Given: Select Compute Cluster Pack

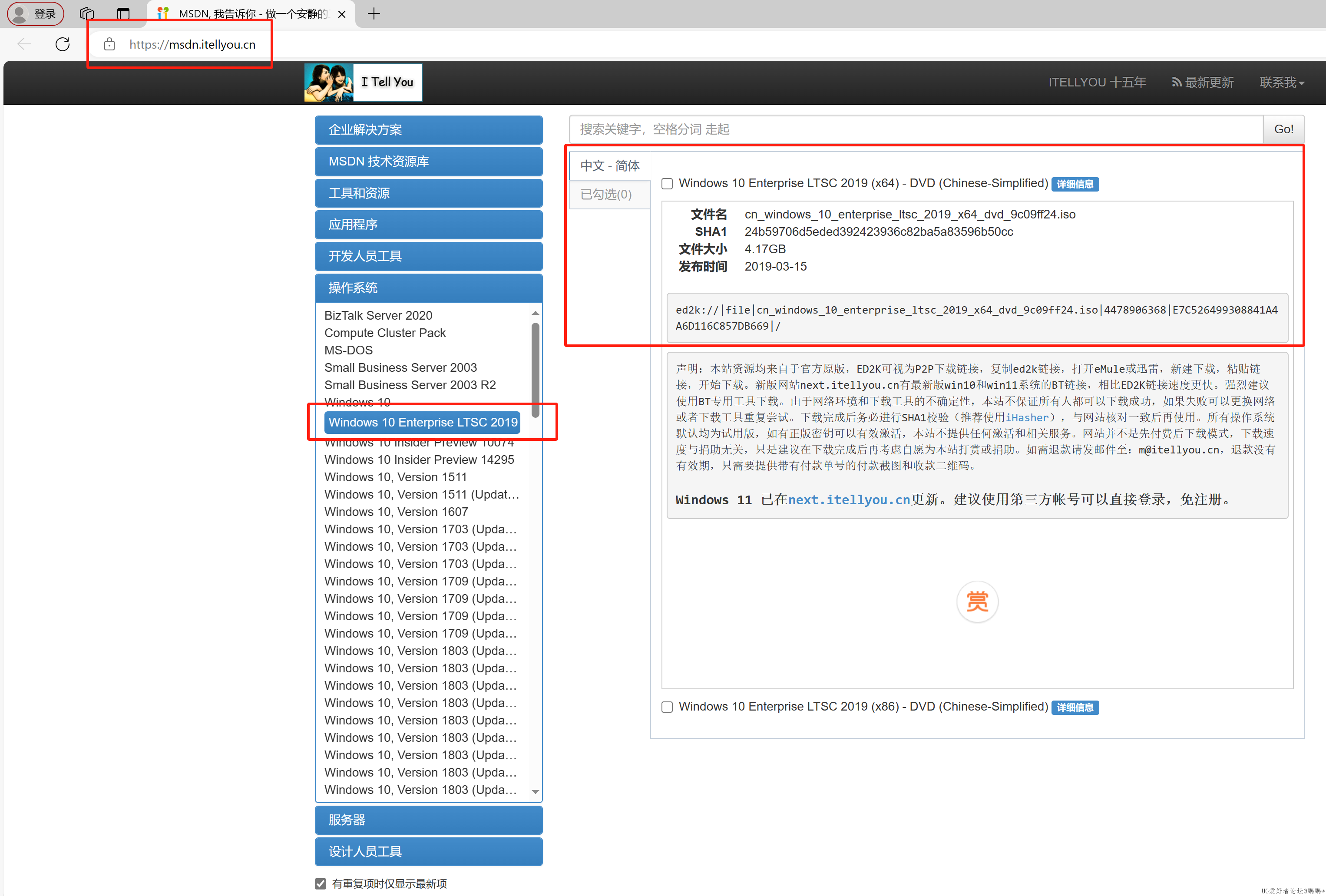Looking at the screenshot, I should (x=385, y=333).
